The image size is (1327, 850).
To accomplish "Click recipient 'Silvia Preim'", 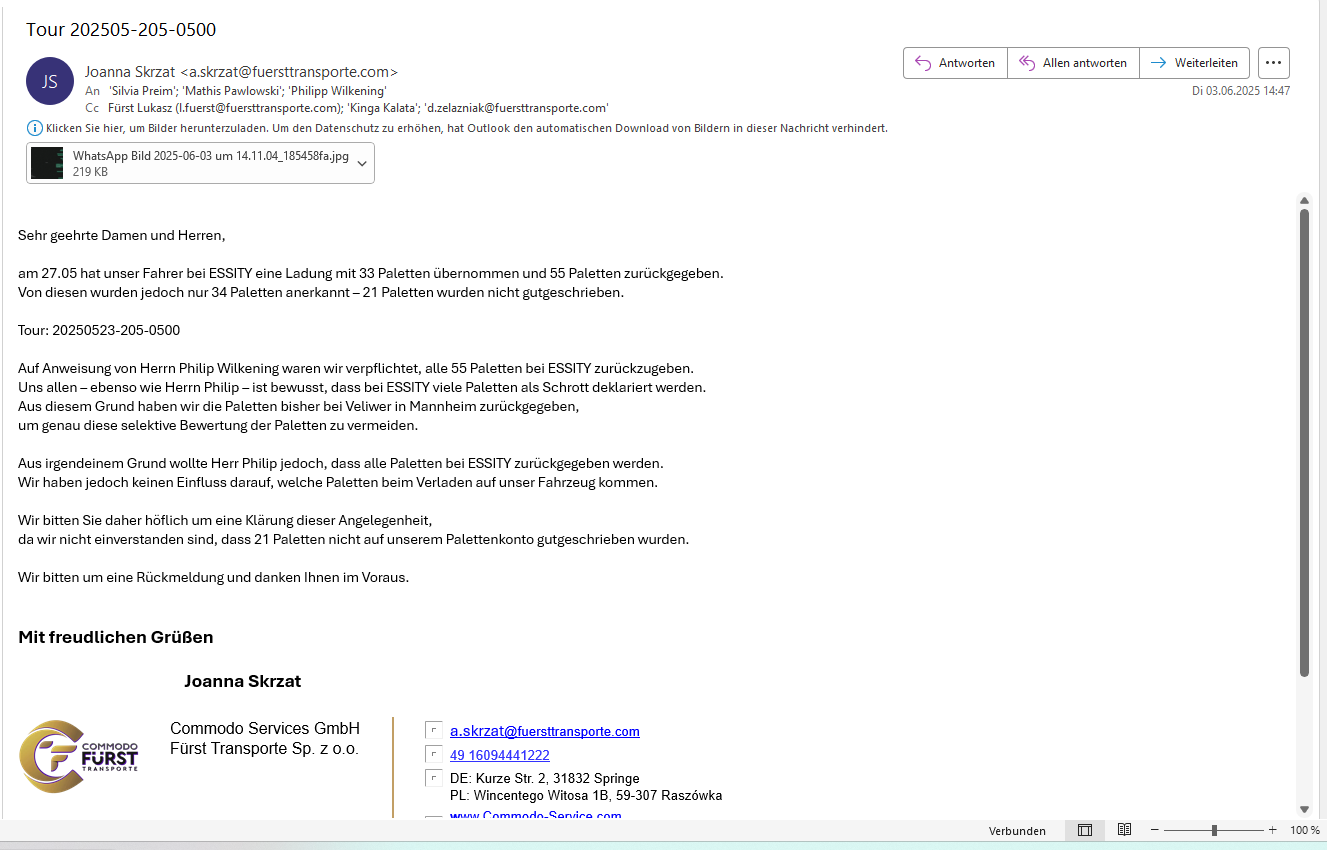I will tap(142, 91).
